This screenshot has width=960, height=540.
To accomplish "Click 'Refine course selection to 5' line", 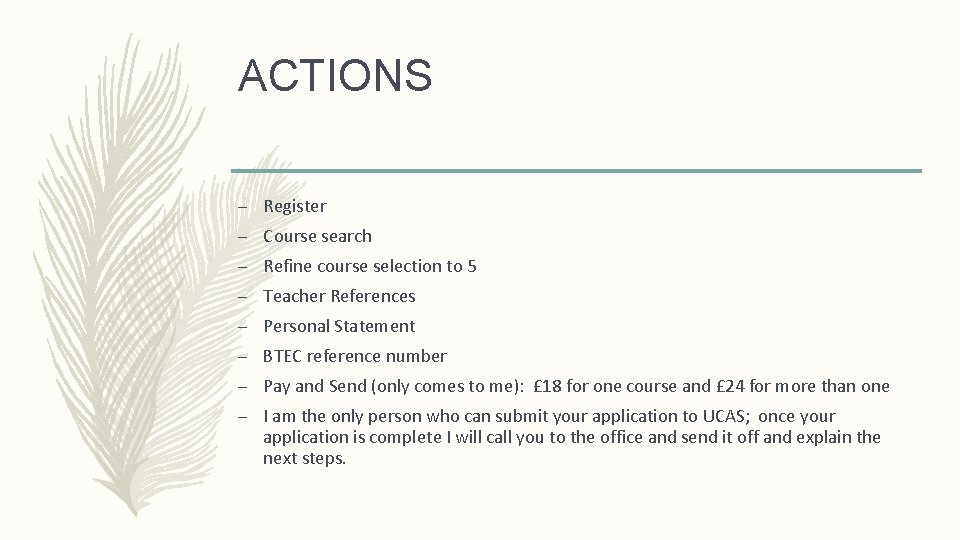I will pos(369,266).
